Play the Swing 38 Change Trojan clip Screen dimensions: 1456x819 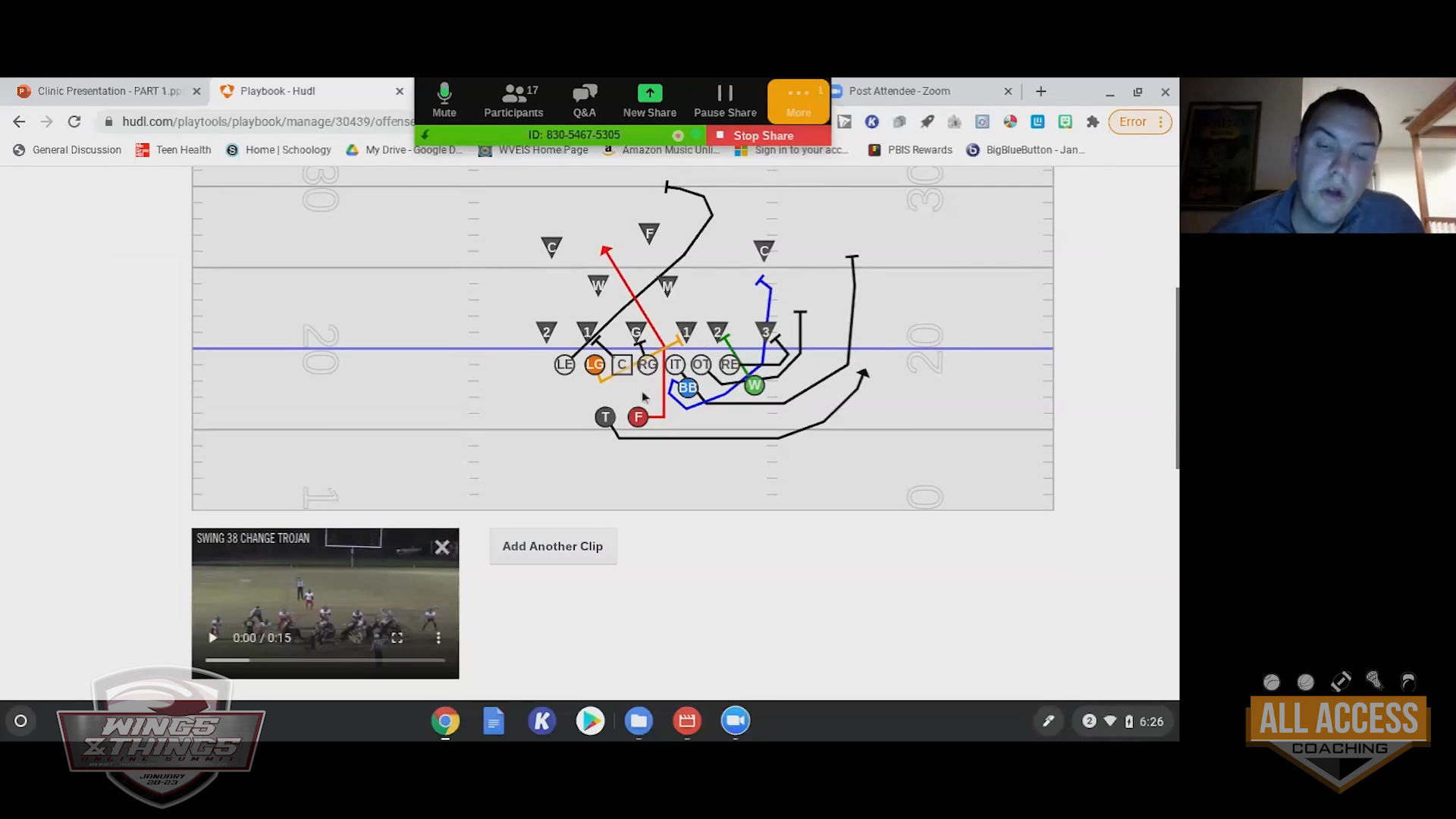click(x=213, y=638)
